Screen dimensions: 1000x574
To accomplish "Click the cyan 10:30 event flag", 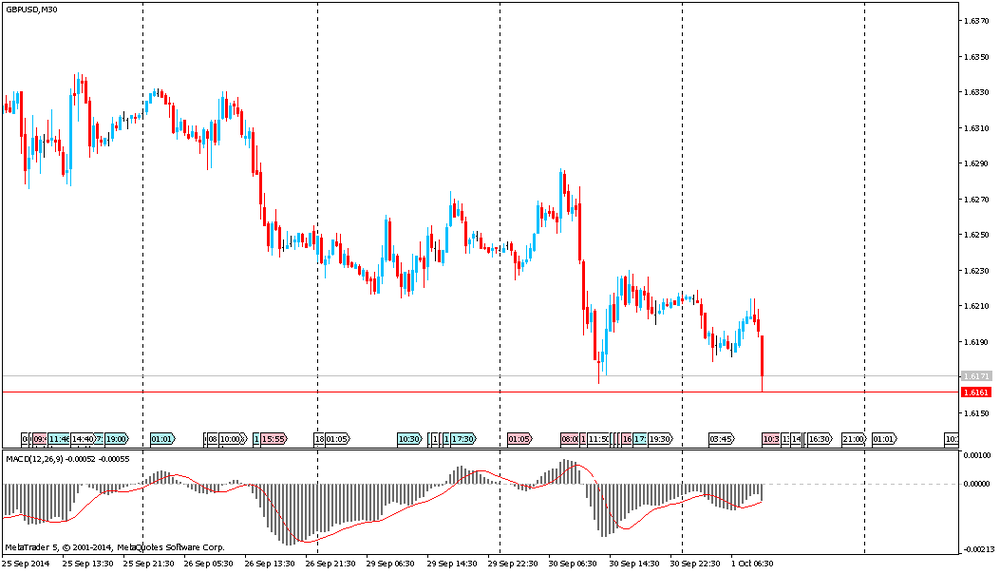I will [409, 439].
